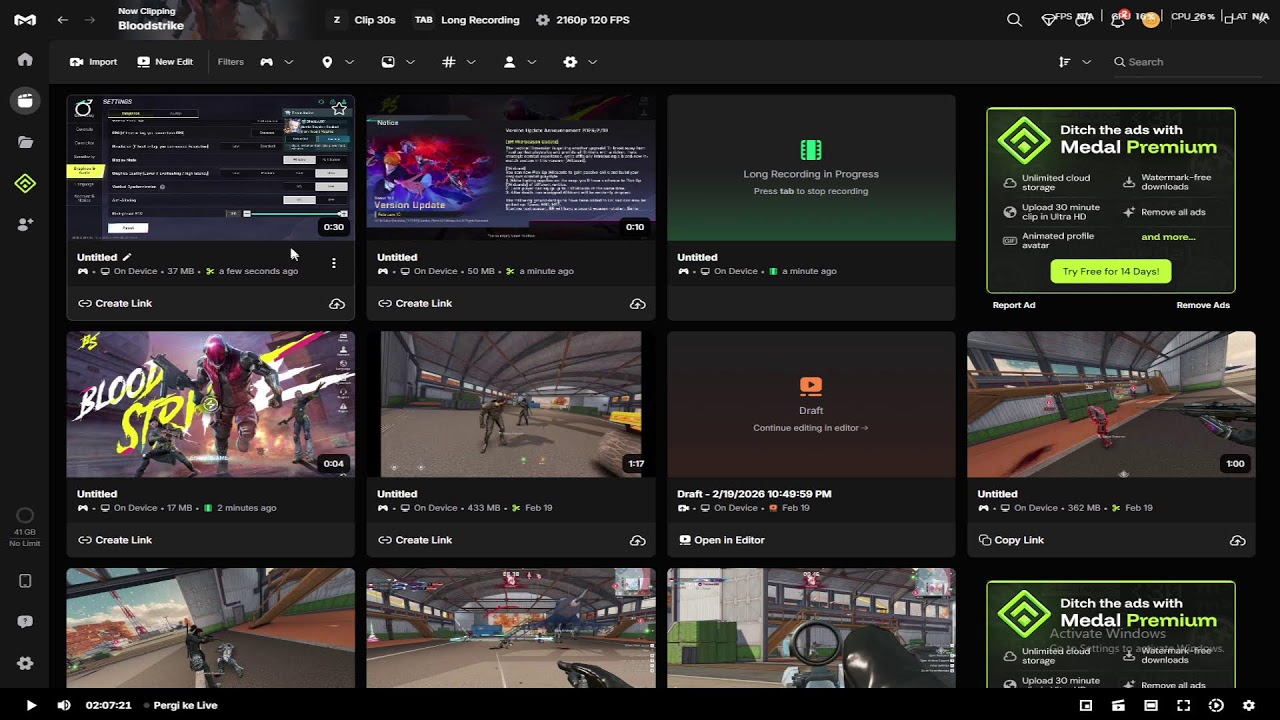Screen dimensions: 1280x720
Task: Click Try Free for 14 Days!
Action: [1110, 271]
